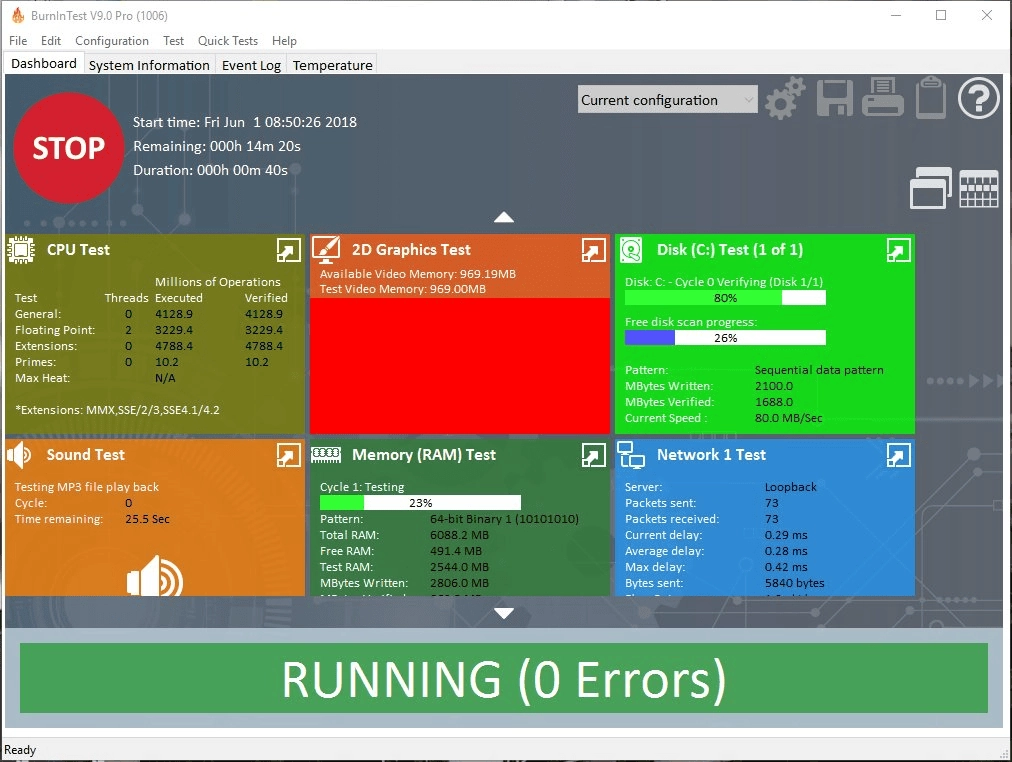1012x762 pixels.
Task: Click the save floppy disk icon
Action: 835,99
